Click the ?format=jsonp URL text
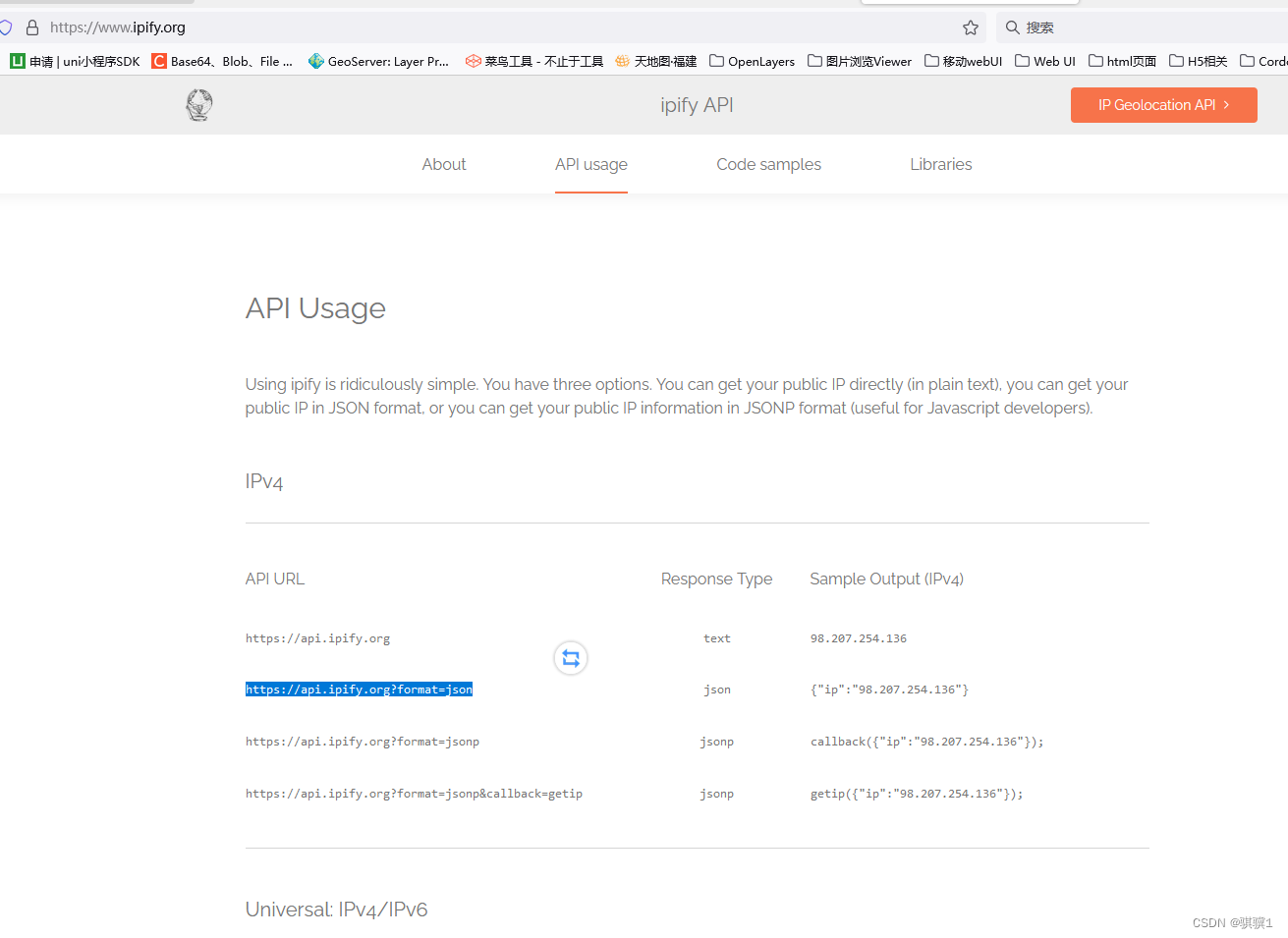Screen dimensions: 1288x938 [363, 742]
